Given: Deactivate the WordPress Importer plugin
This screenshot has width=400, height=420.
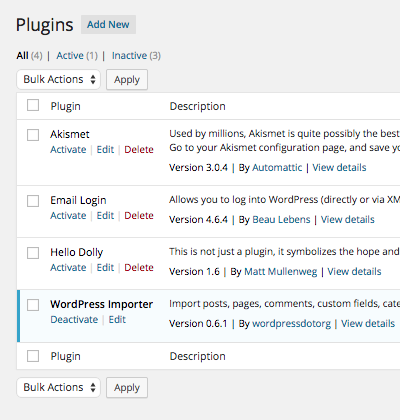Looking at the screenshot, I should point(74,320).
